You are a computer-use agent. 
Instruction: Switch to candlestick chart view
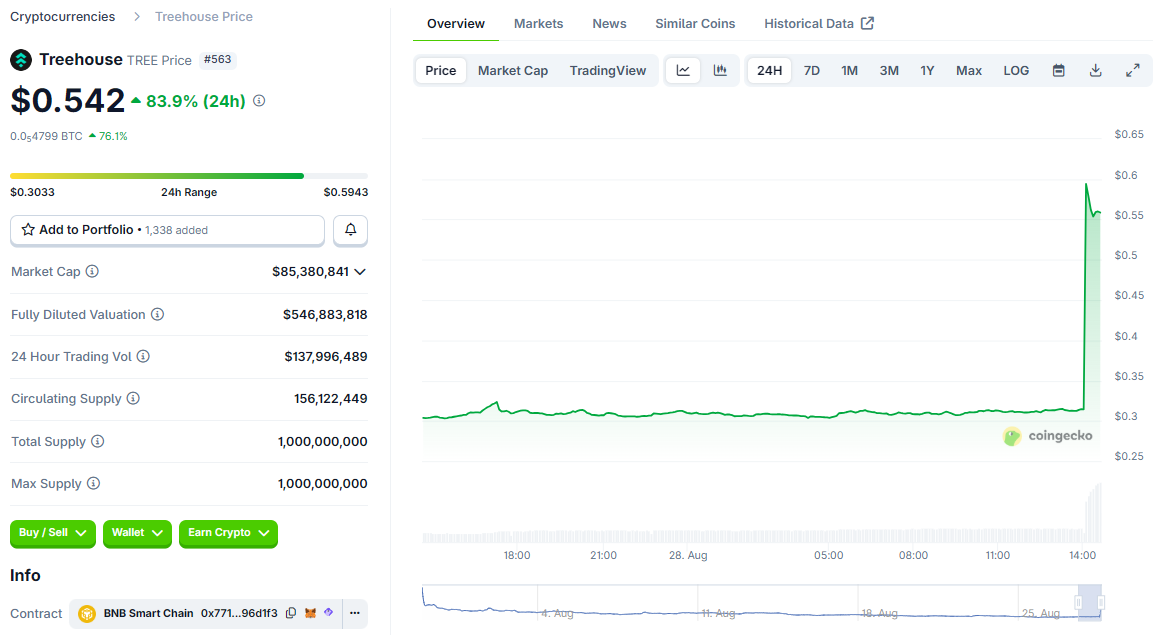[x=720, y=71]
